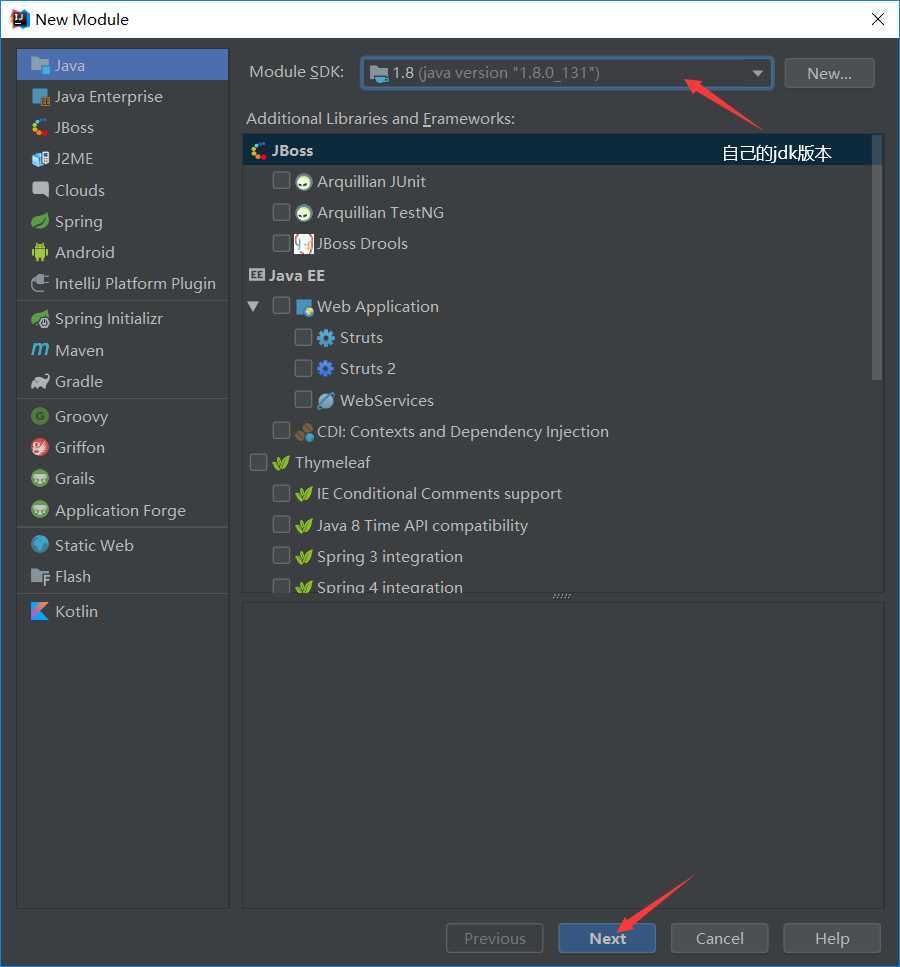Choose the Groovy G icon
This screenshot has height=967, width=900.
pos(40,416)
